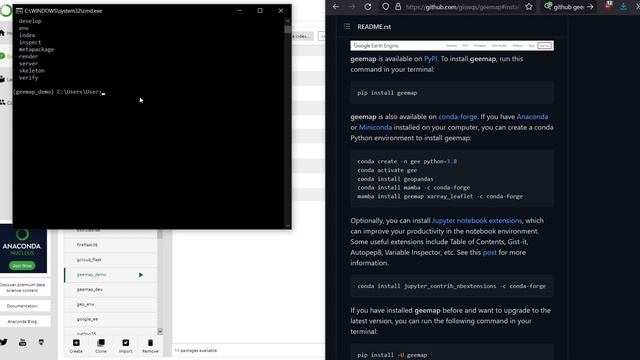Open Anaconda YouTube icon
Image resolution: width=640 pixels, height=360 pixels.
coord(22,342)
